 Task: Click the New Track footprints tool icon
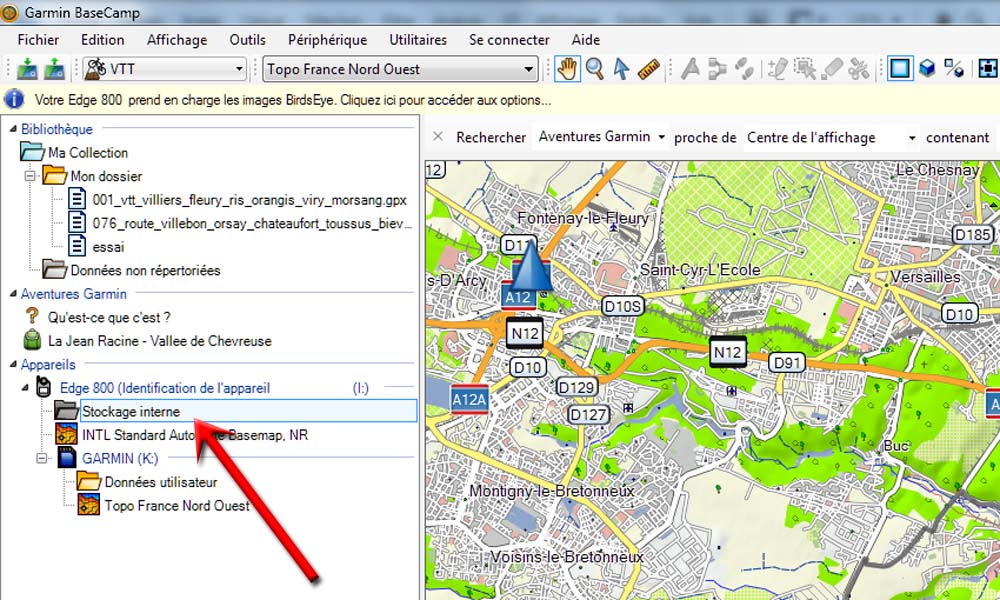pyautogui.click(x=744, y=69)
